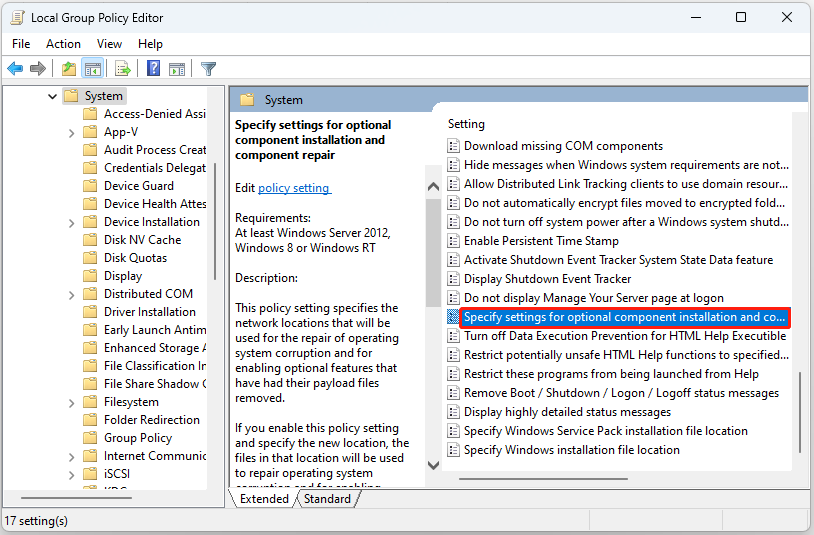Expand the Internet Communication tree node
The height and width of the screenshot is (535, 814).
pyautogui.click(x=72, y=457)
